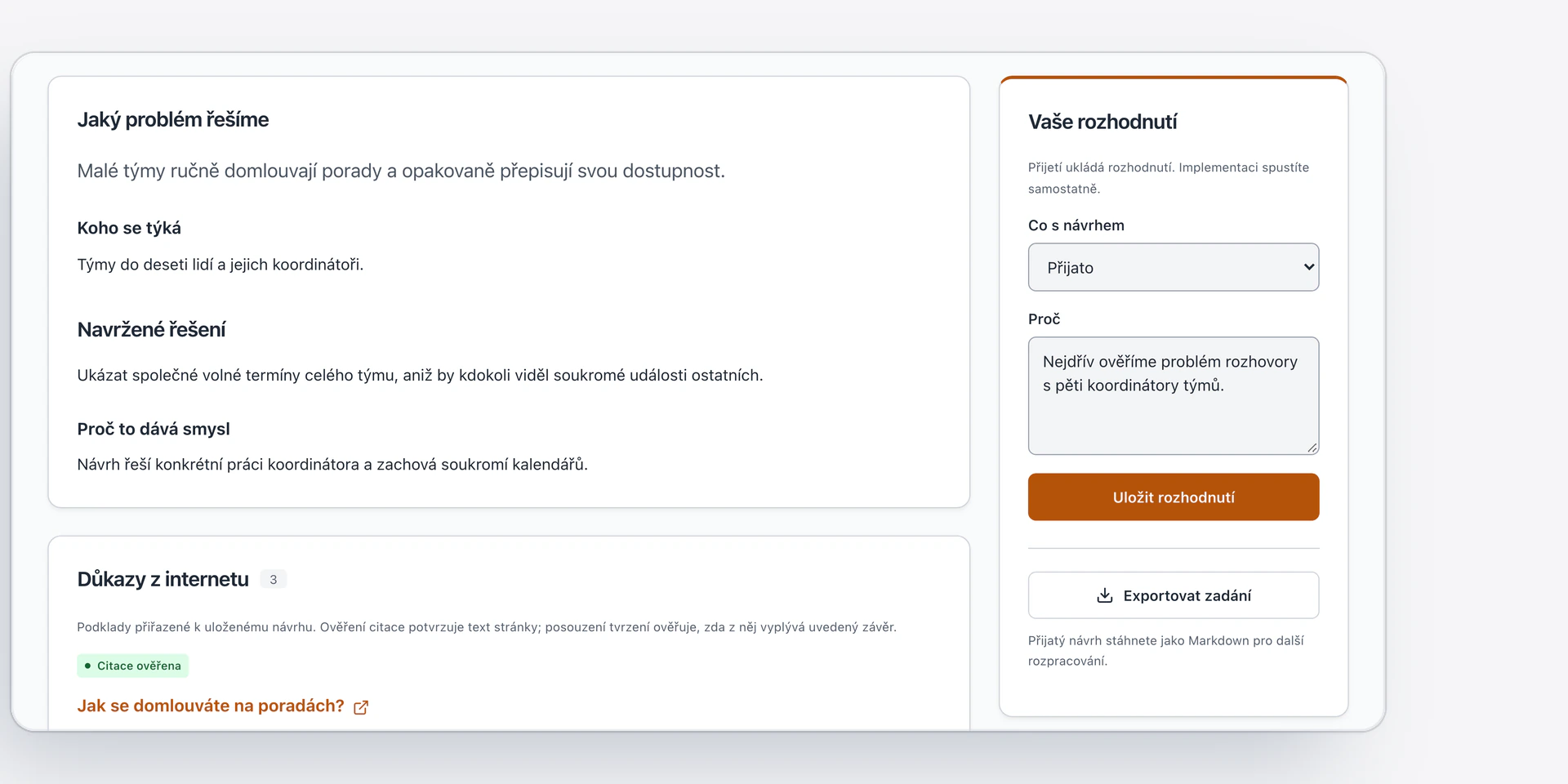
Task: Click the Co s návrhem field label
Action: tap(1076, 225)
